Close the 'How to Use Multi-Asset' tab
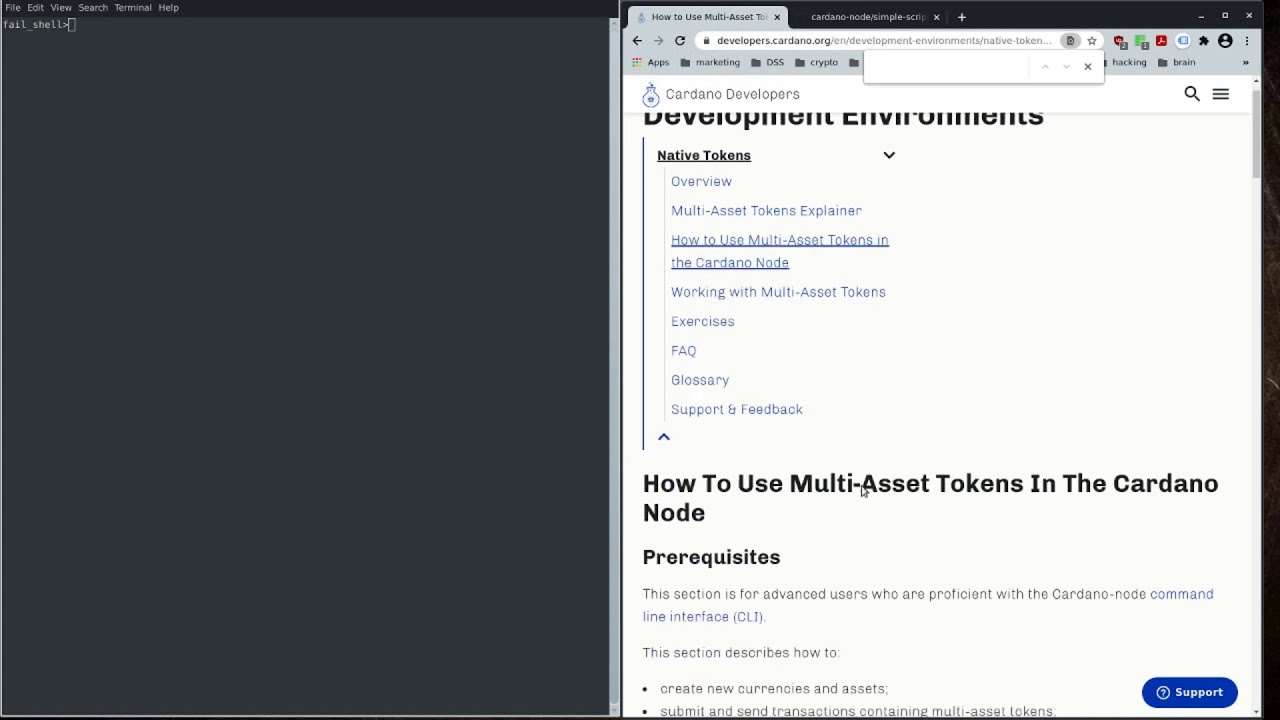The height and width of the screenshot is (720, 1280). pos(777,17)
